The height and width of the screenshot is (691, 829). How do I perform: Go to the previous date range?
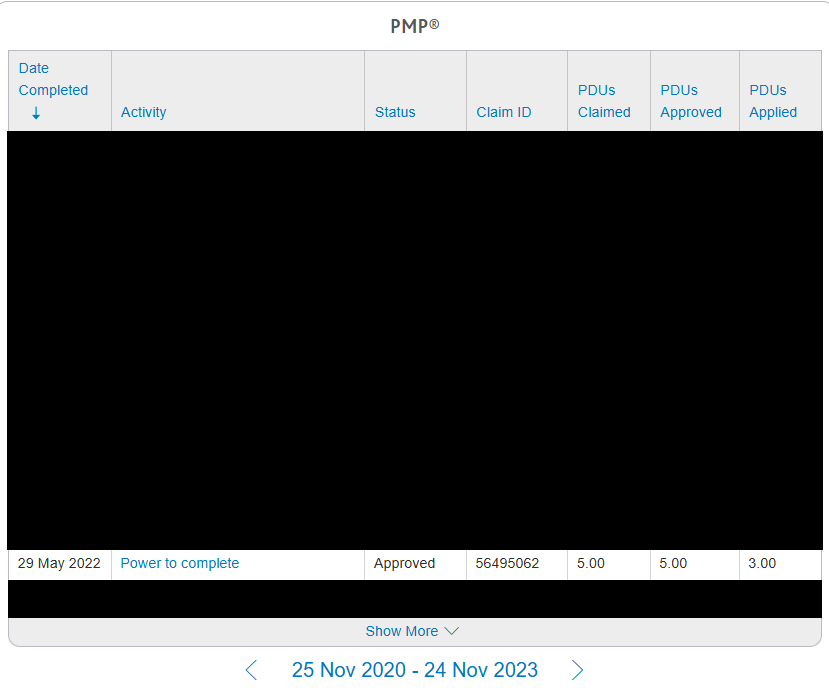coord(251,670)
